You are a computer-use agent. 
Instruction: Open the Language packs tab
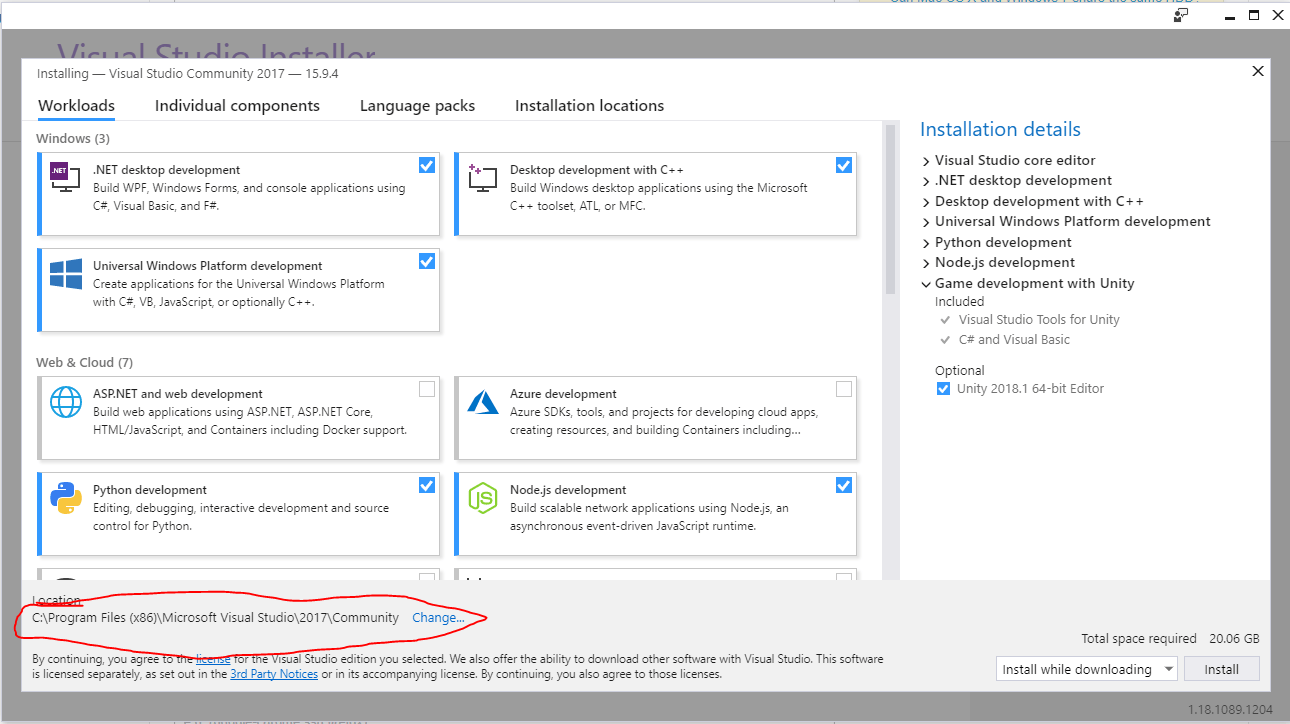pyautogui.click(x=417, y=105)
